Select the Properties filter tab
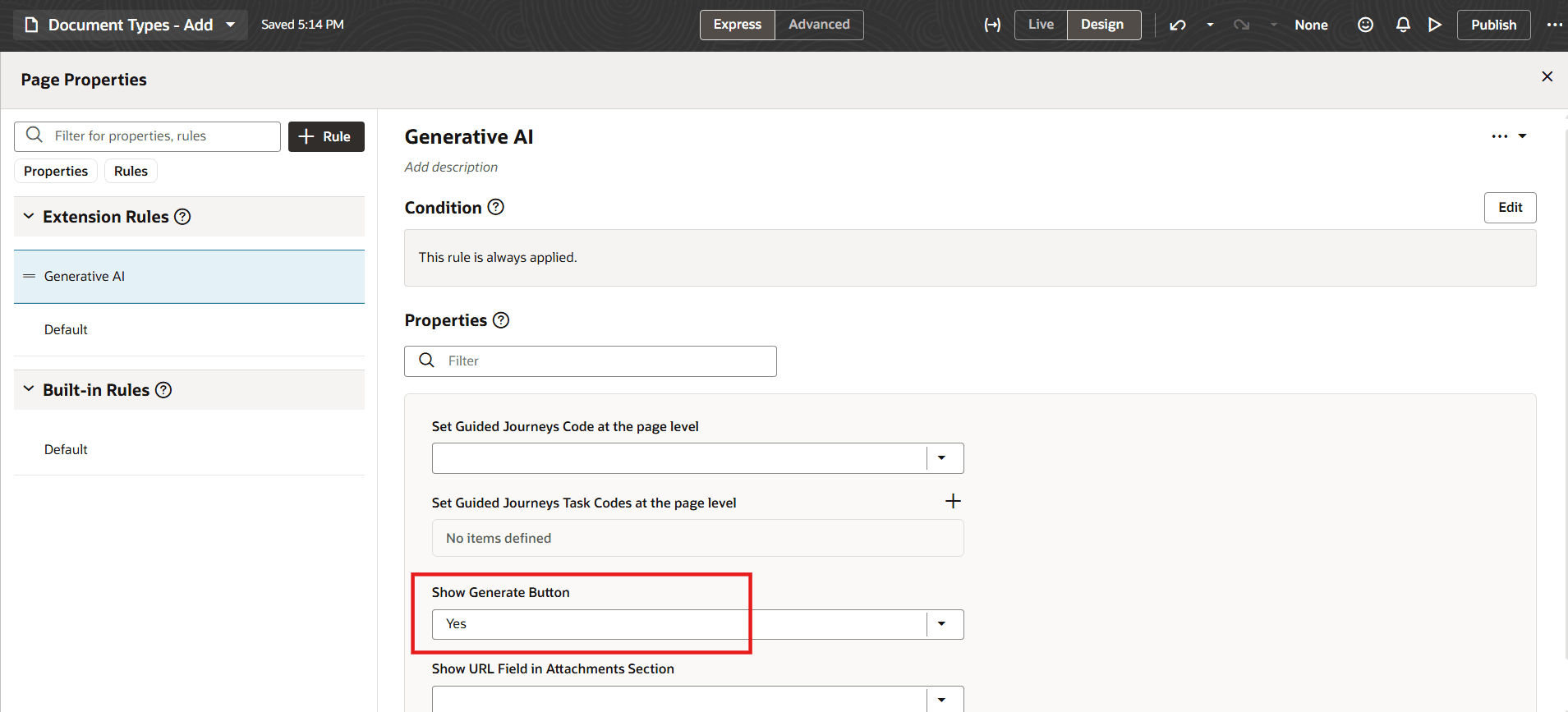The height and width of the screenshot is (712, 1568). 56,171
